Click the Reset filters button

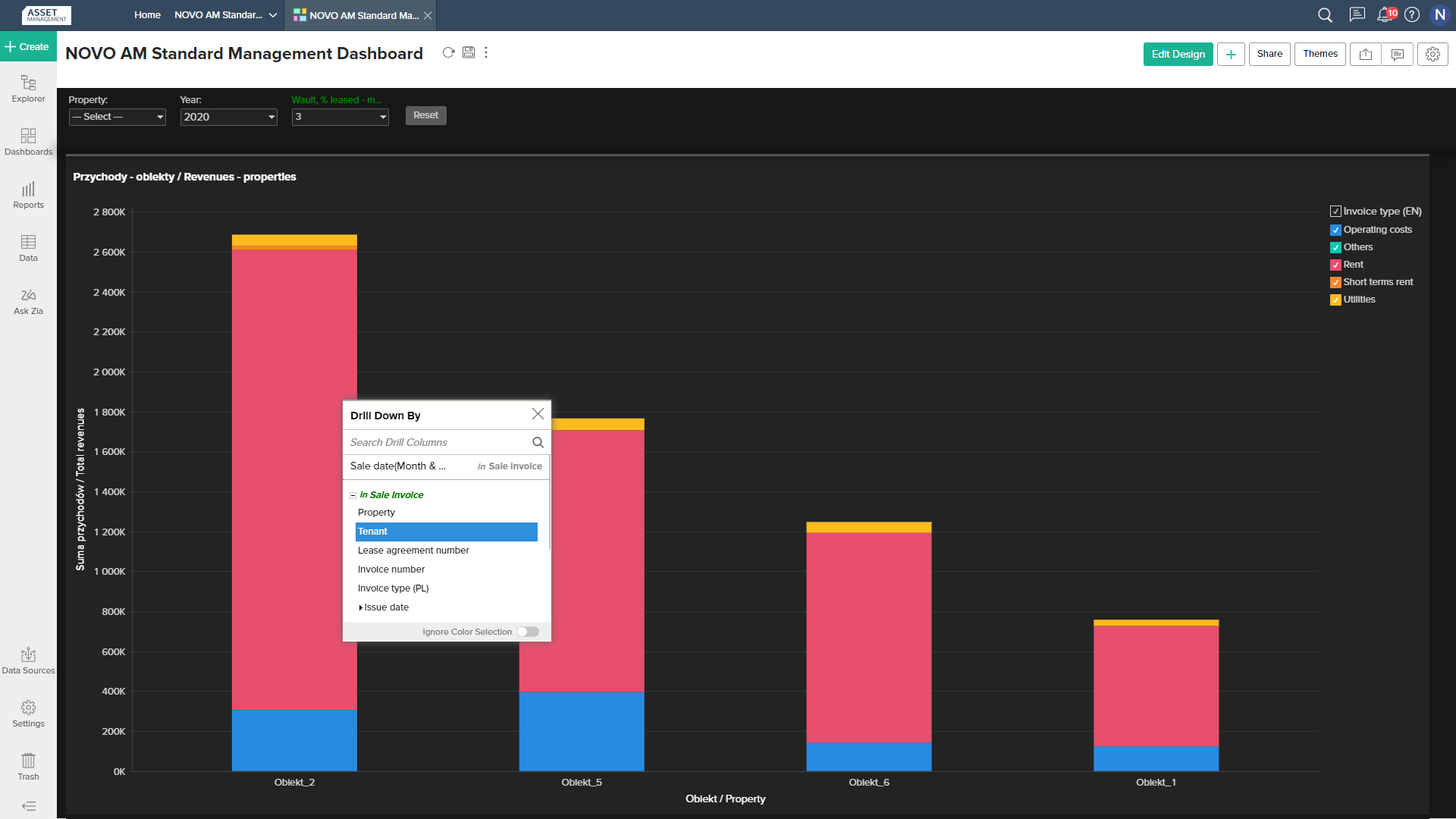pos(425,115)
